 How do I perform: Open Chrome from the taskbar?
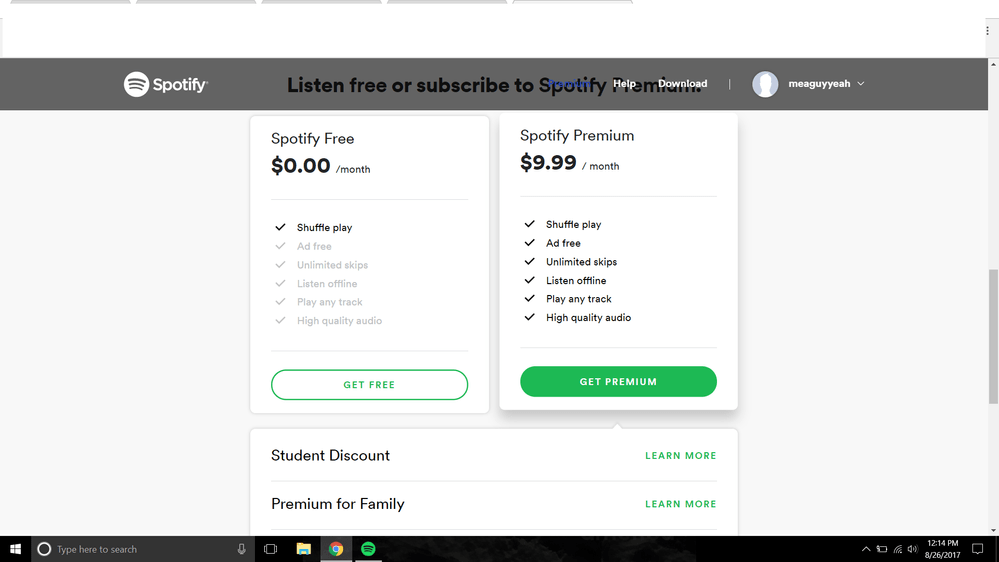336,549
